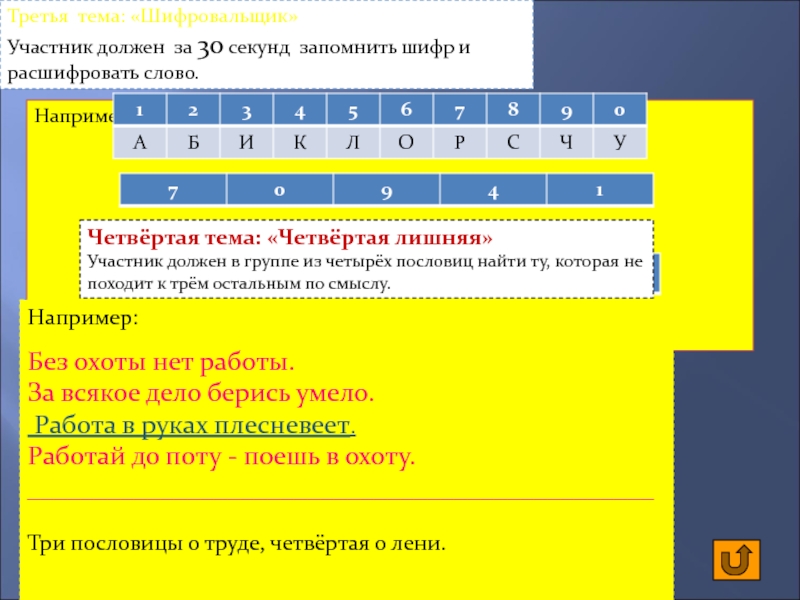Select cipher header cell '1'
Viewport: 800px width, 600px height.
[140, 109]
